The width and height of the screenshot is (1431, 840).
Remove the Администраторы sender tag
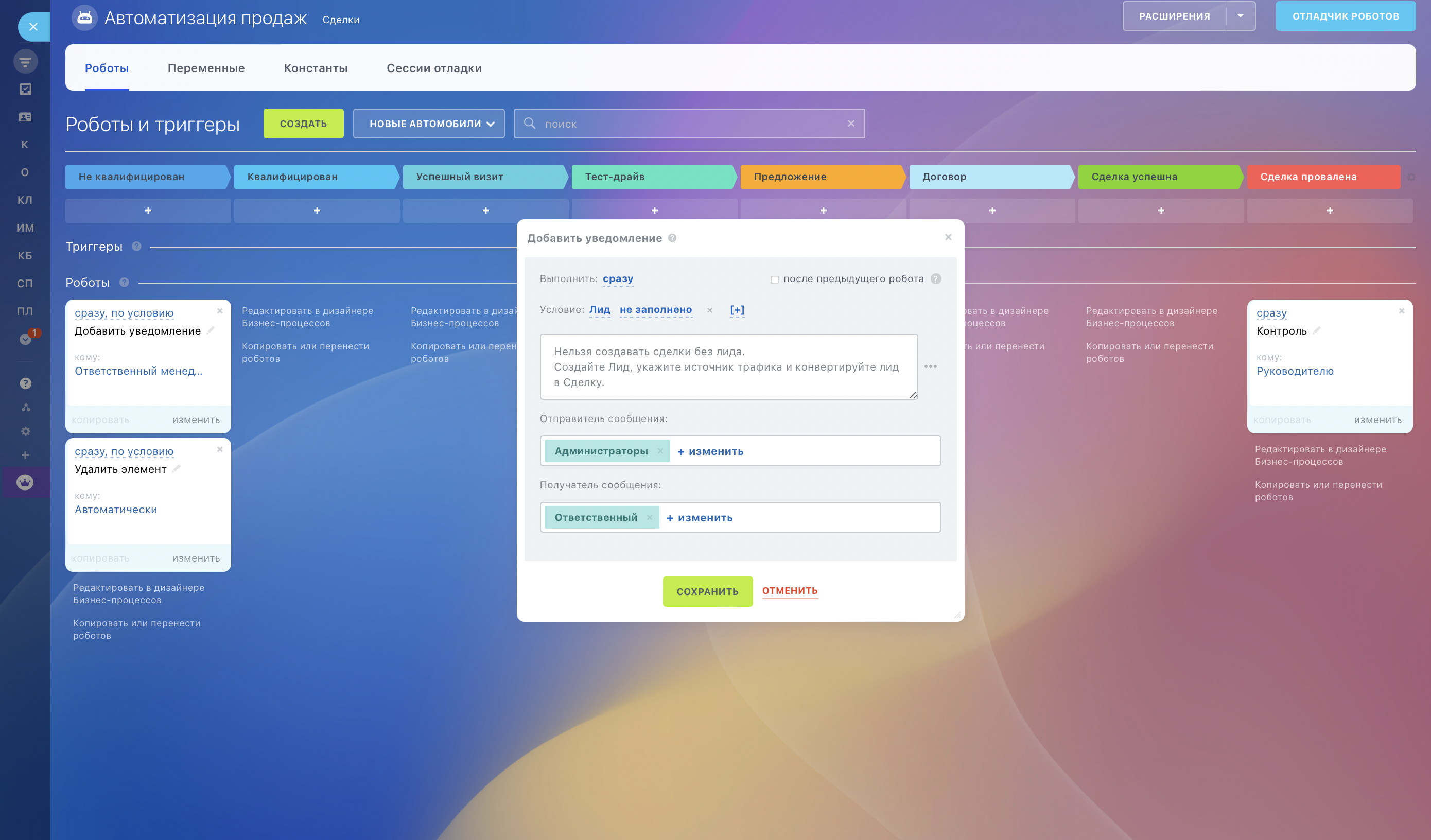click(x=660, y=451)
